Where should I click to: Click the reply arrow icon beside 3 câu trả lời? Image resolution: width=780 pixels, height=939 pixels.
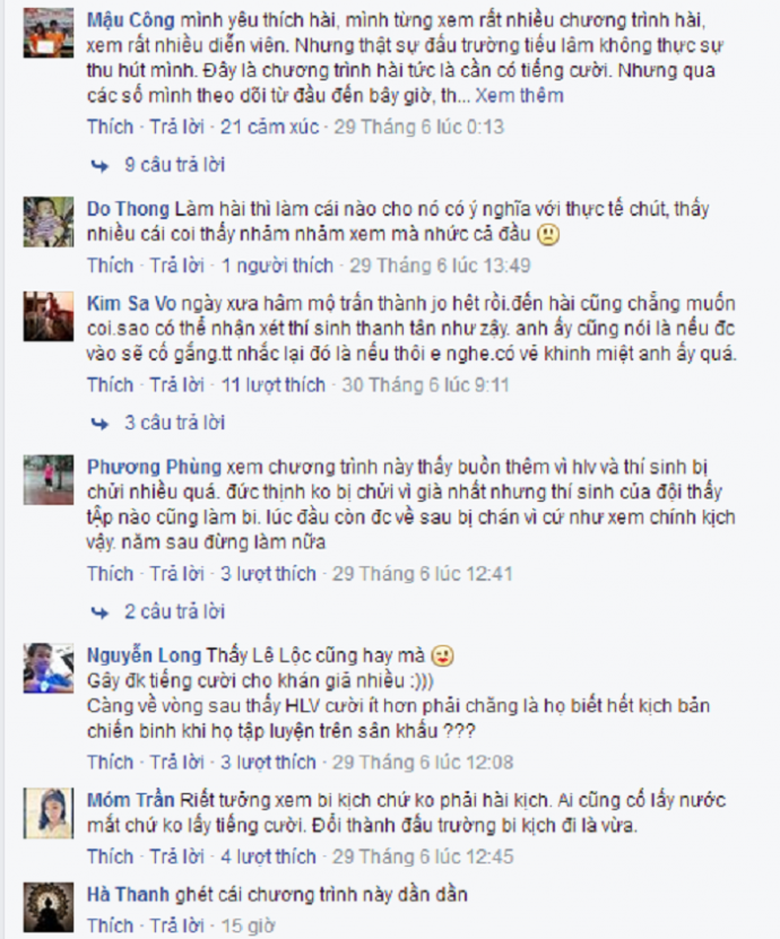coord(100,424)
